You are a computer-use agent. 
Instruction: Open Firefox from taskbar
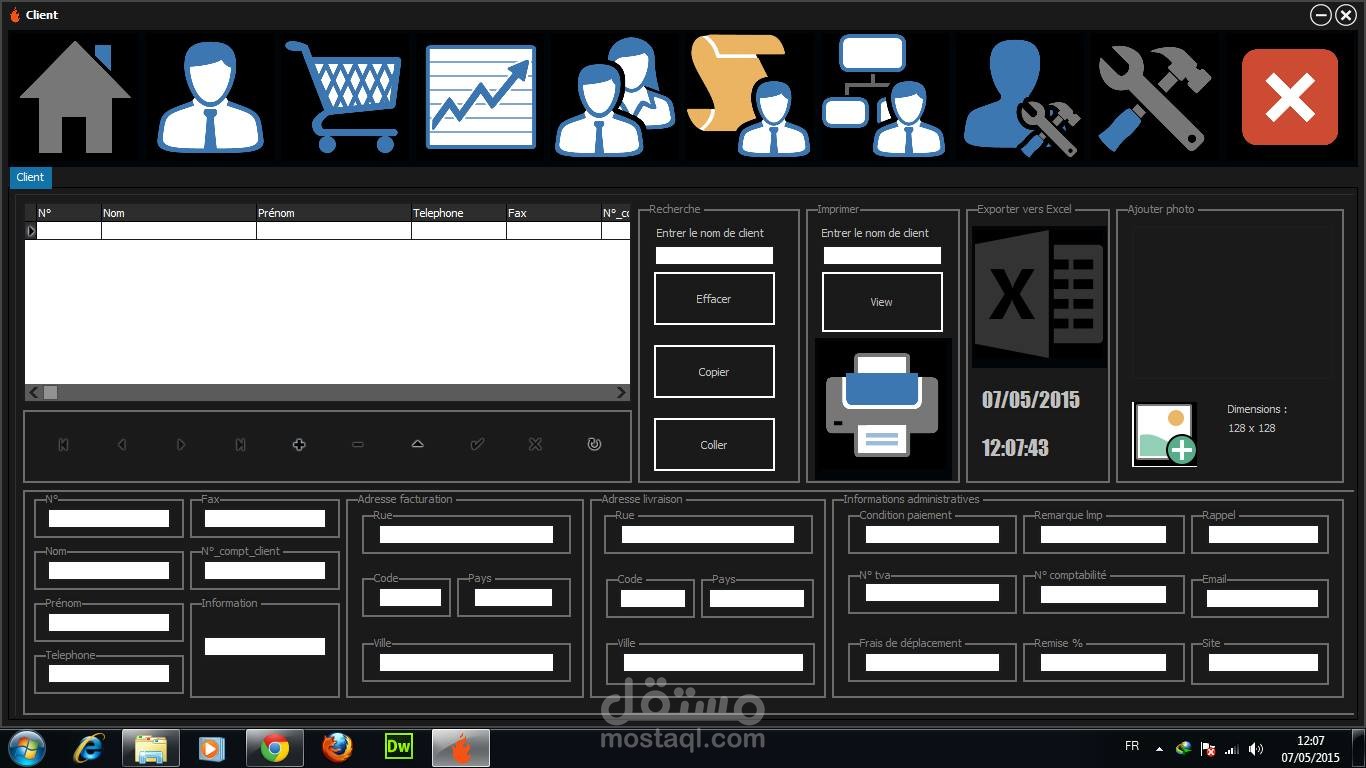337,747
